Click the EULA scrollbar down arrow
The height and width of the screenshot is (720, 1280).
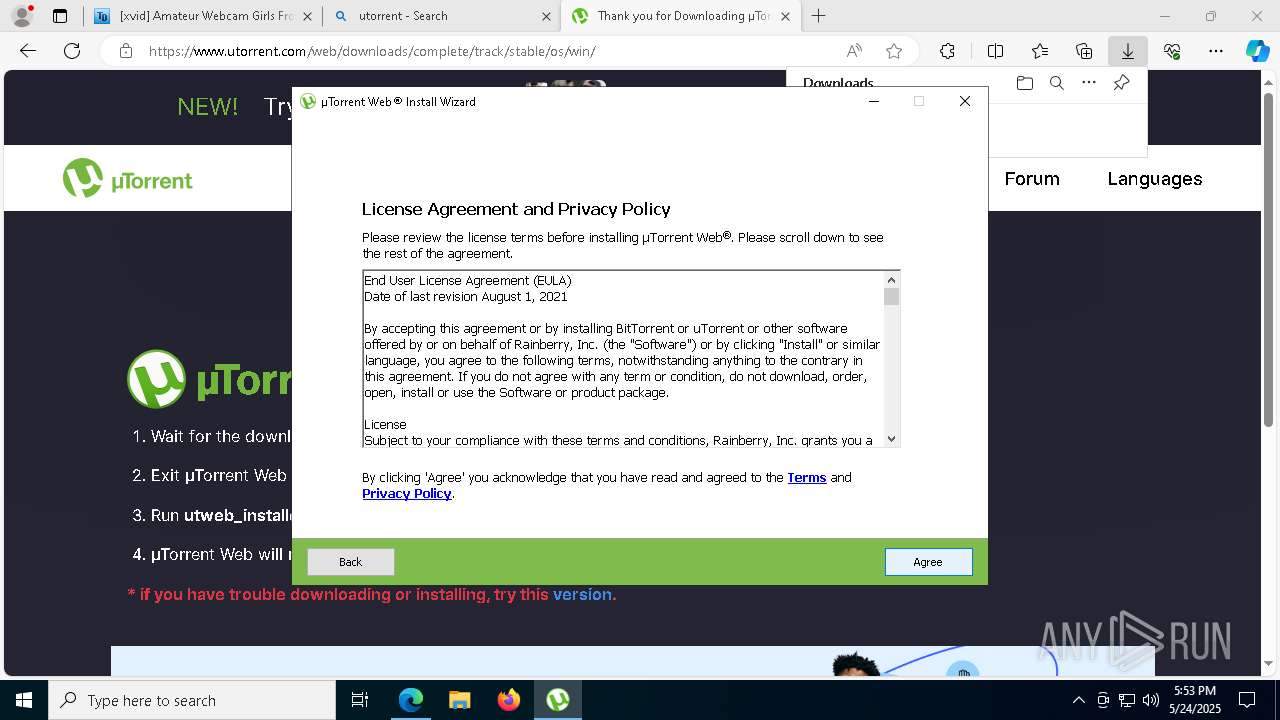pos(892,439)
